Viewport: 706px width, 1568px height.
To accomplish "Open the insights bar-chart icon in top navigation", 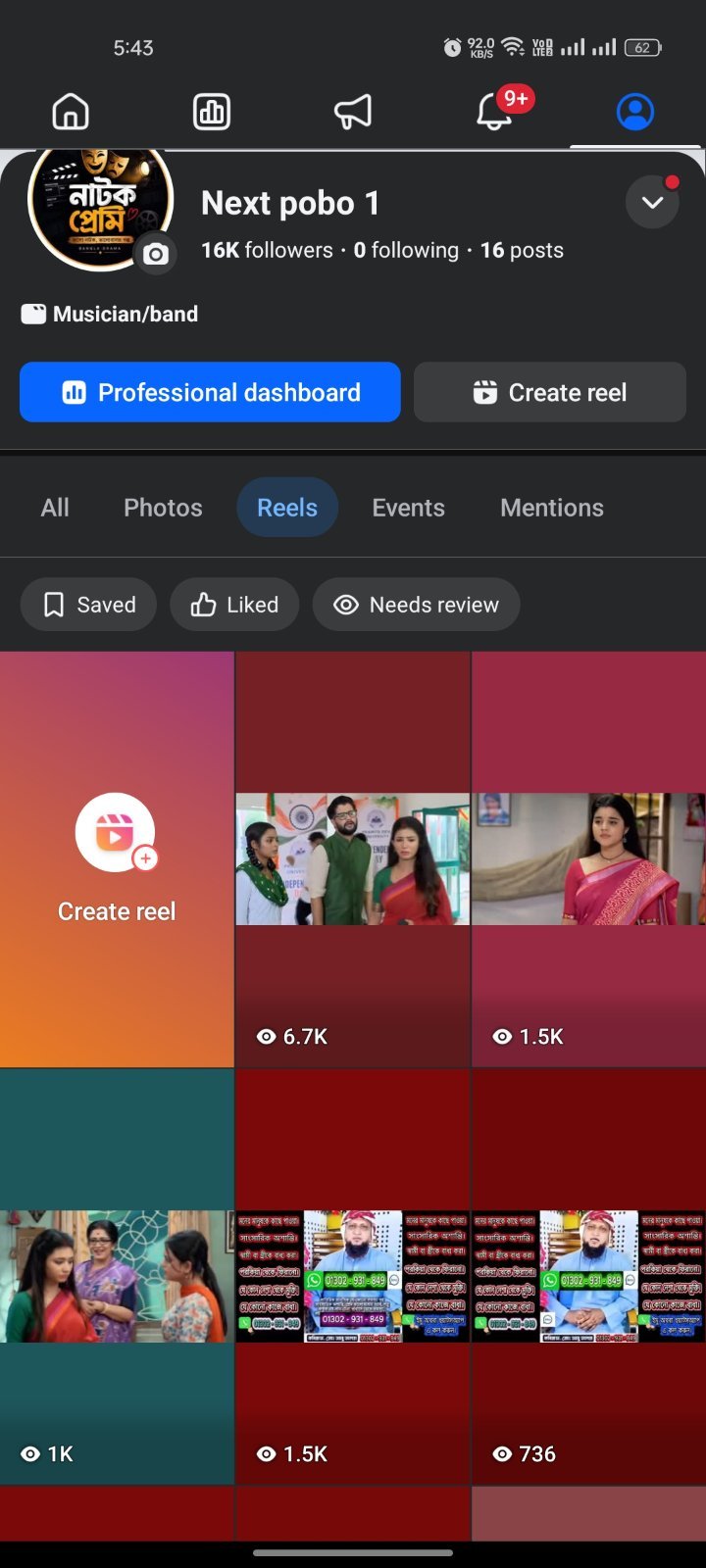I will pyautogui.click(x=212, y=112).
